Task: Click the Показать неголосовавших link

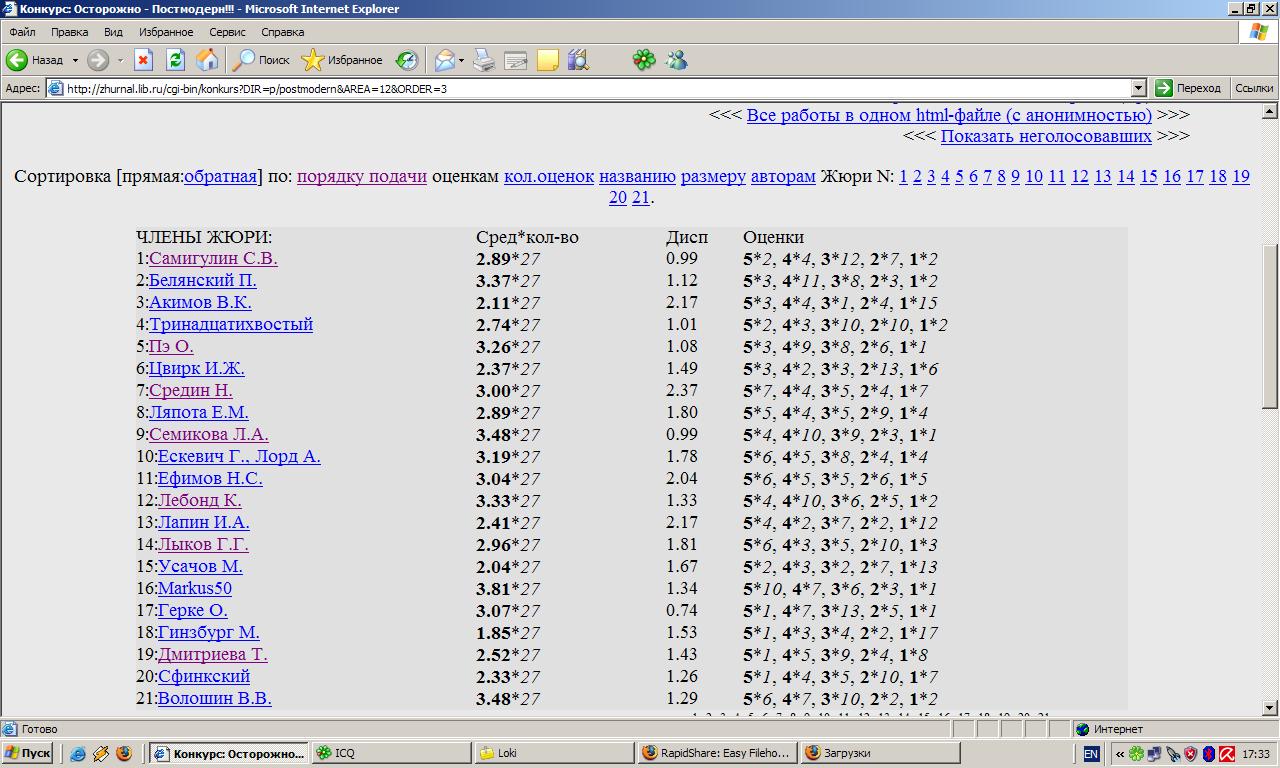Action: (x=1045, y=135)
